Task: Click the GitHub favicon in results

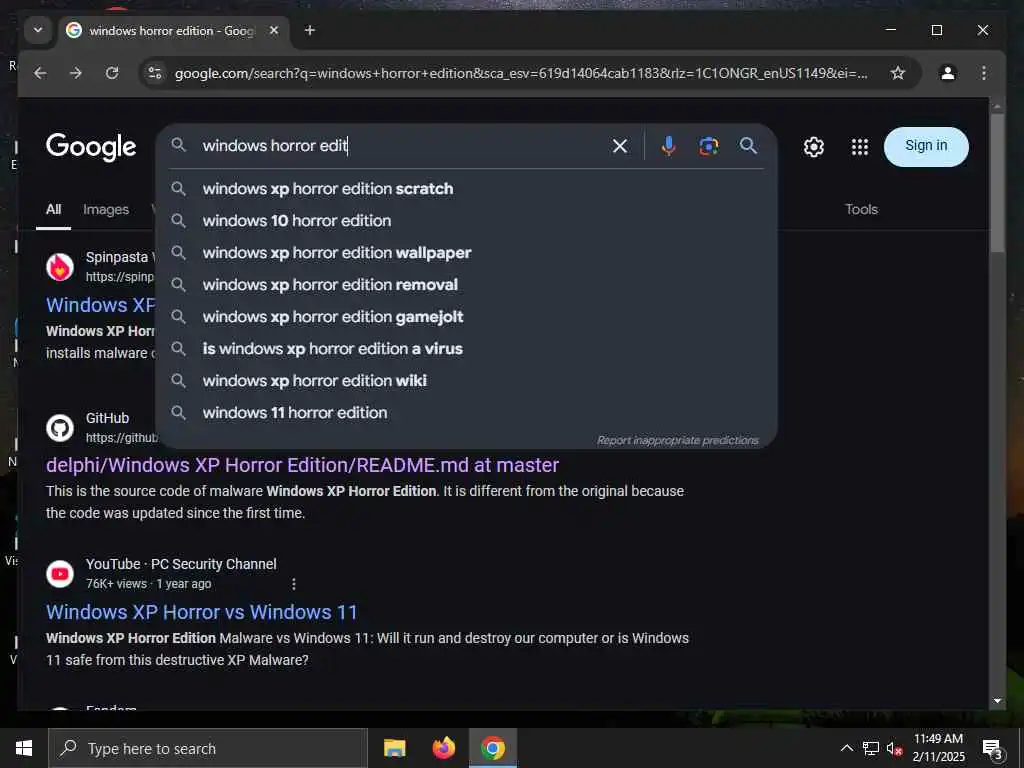Action: [59, 428]
